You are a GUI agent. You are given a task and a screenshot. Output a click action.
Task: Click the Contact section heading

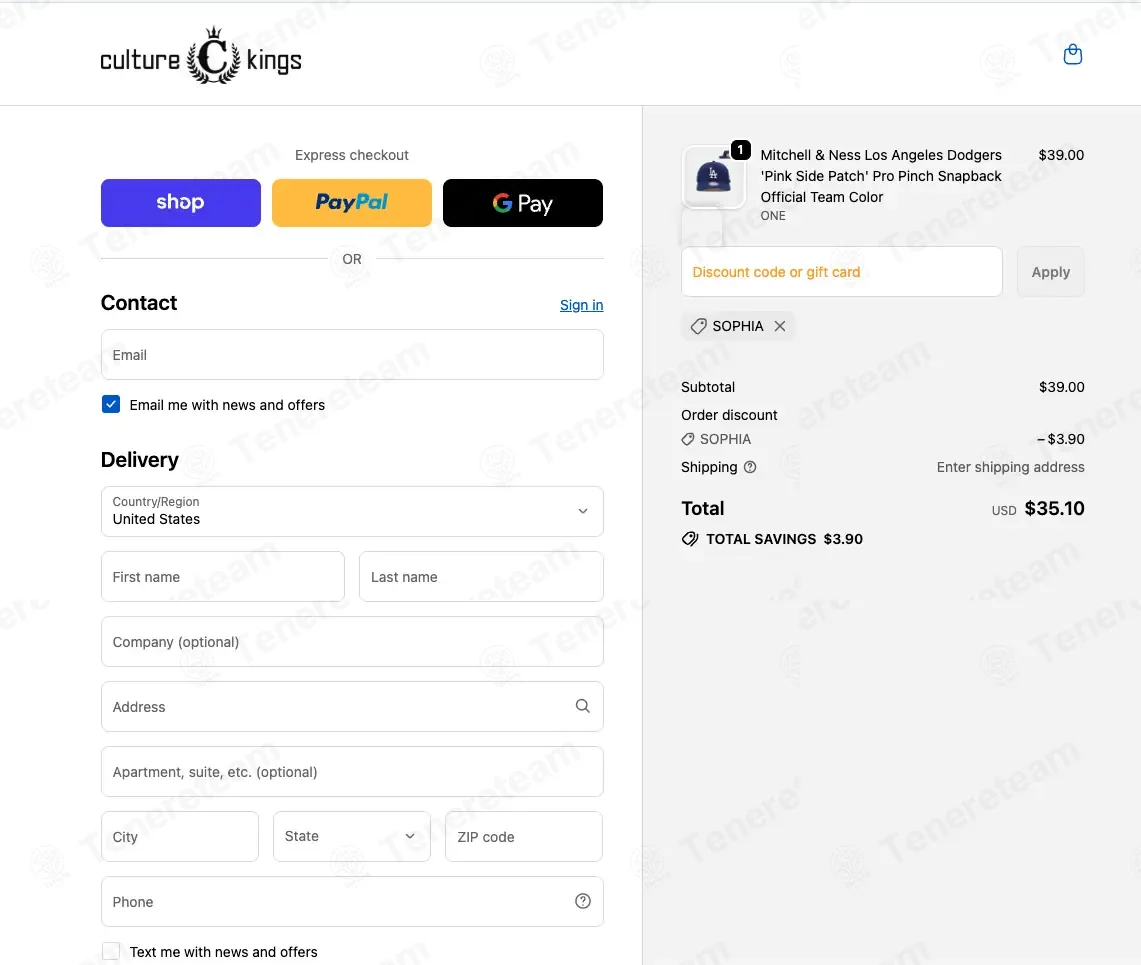139,303
